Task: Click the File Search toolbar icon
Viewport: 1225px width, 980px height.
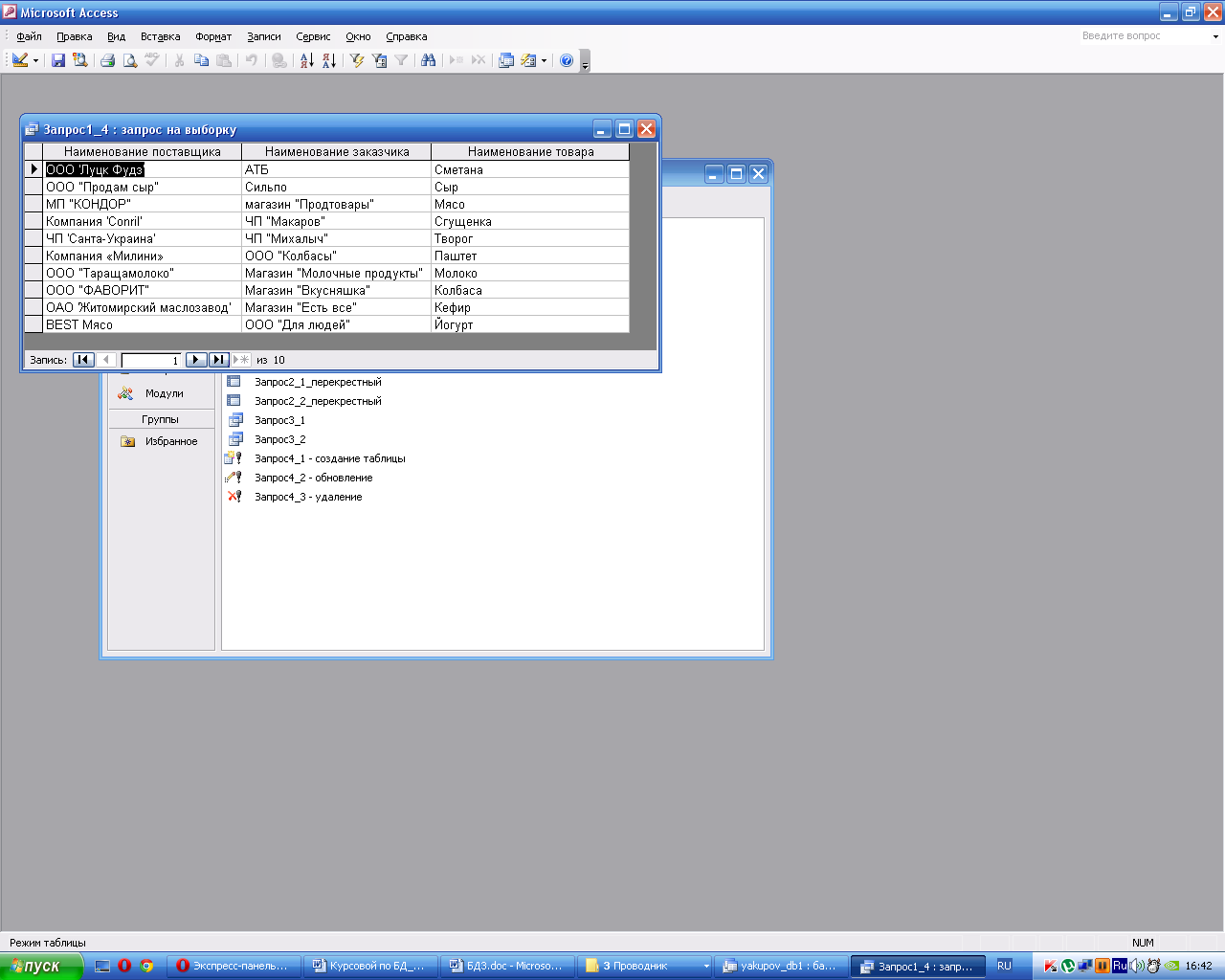Action: point(80,60)
